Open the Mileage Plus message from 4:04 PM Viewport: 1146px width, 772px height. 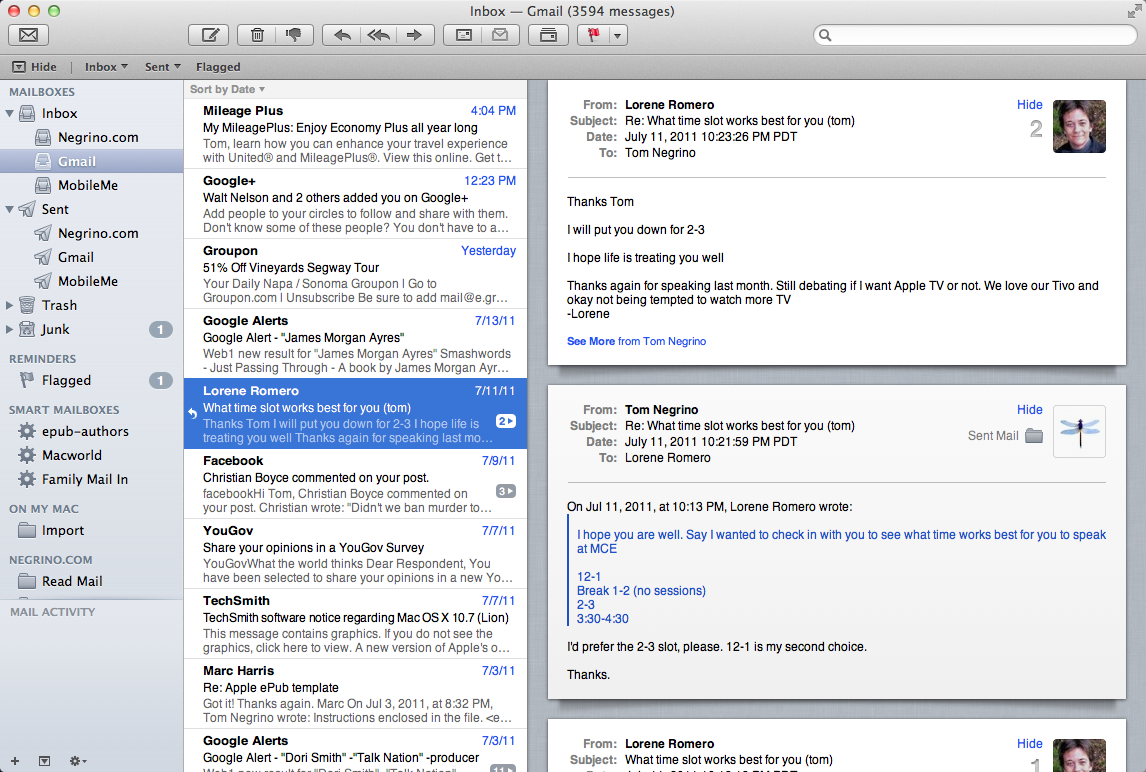pyautogui.click(x=355, y=135)
